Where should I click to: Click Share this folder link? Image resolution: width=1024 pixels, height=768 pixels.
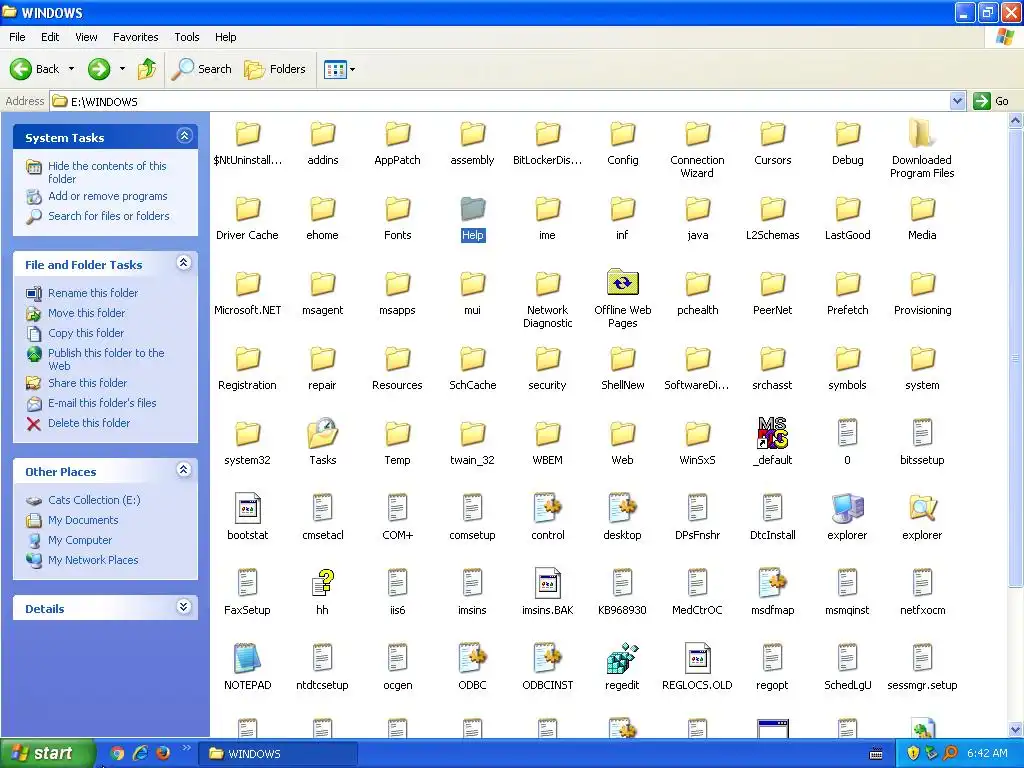tap(88, 383)
